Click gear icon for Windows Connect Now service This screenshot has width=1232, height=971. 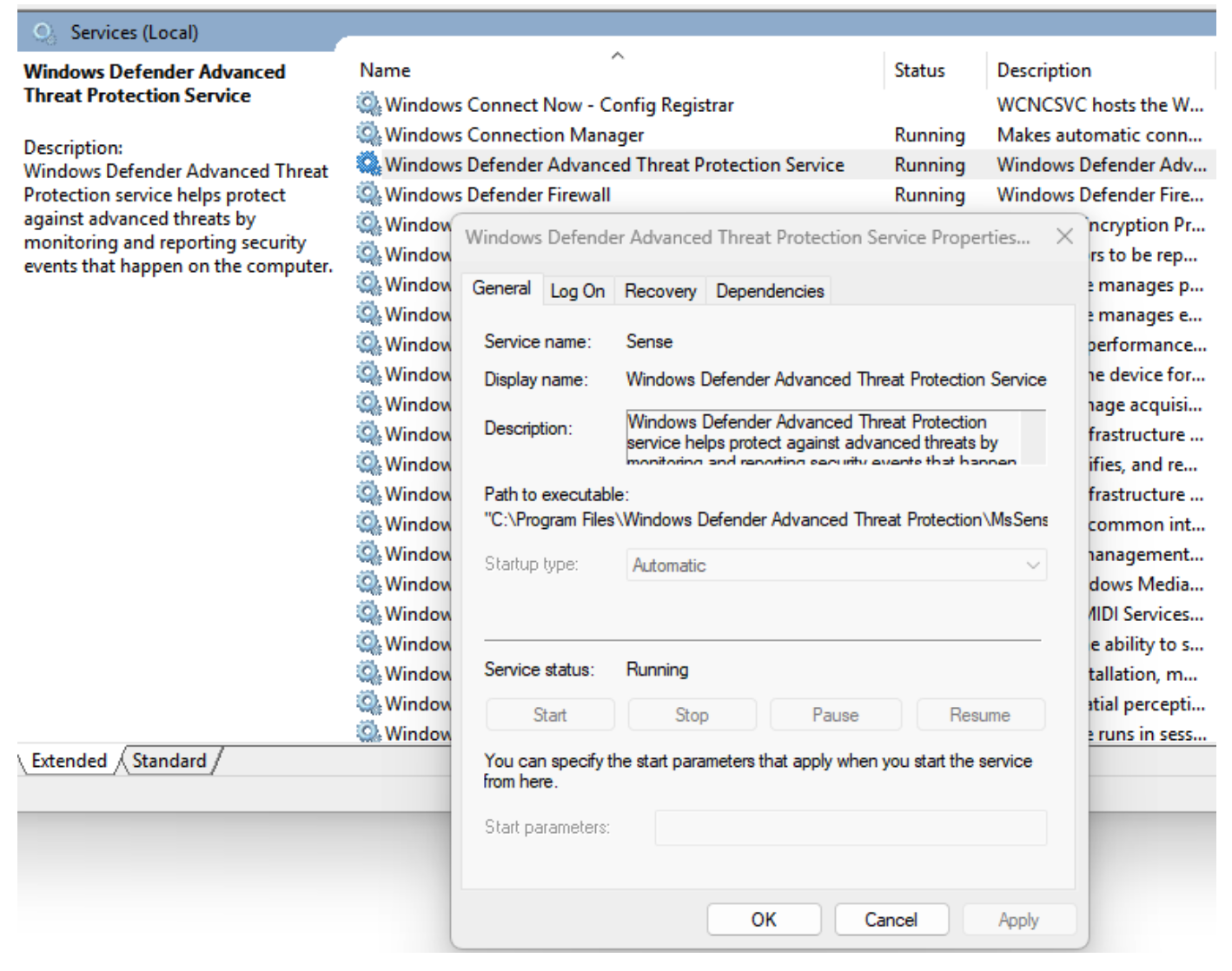pyautogui.click(x=368, y=104)
